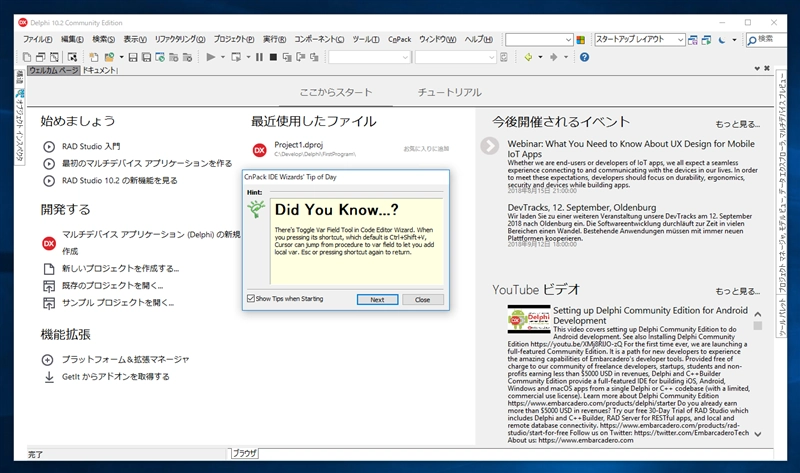Click the refresh icon beside second combo box
800x473 pixels.
click(504, 57)
